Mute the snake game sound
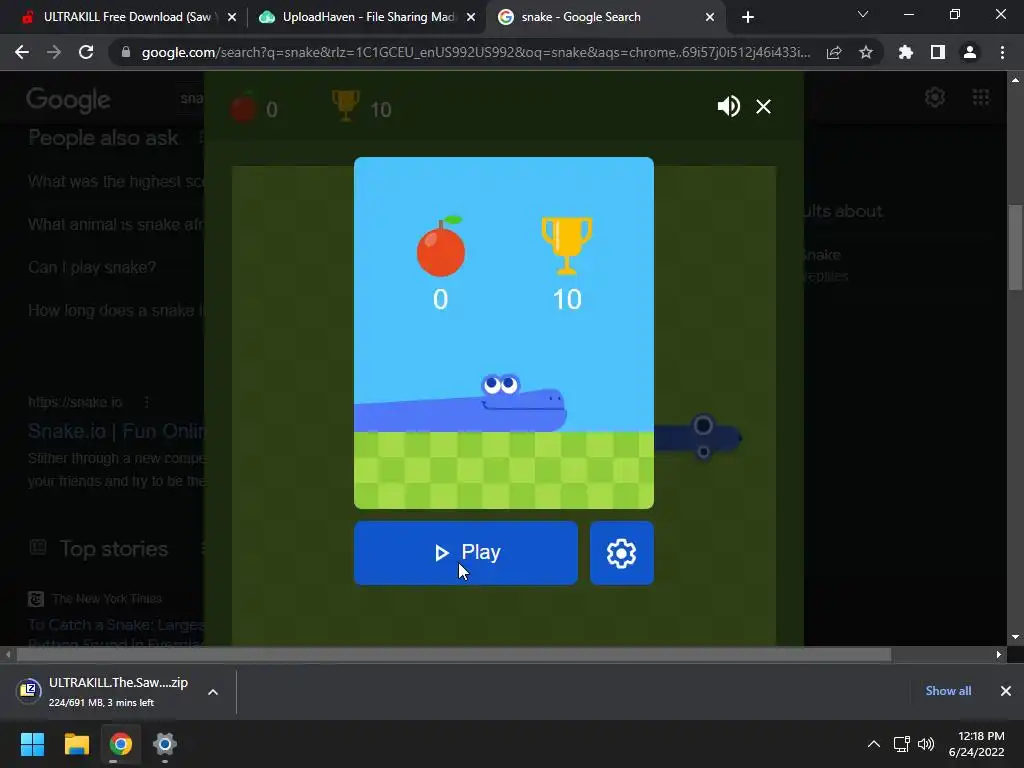 [x=728, y=106]
